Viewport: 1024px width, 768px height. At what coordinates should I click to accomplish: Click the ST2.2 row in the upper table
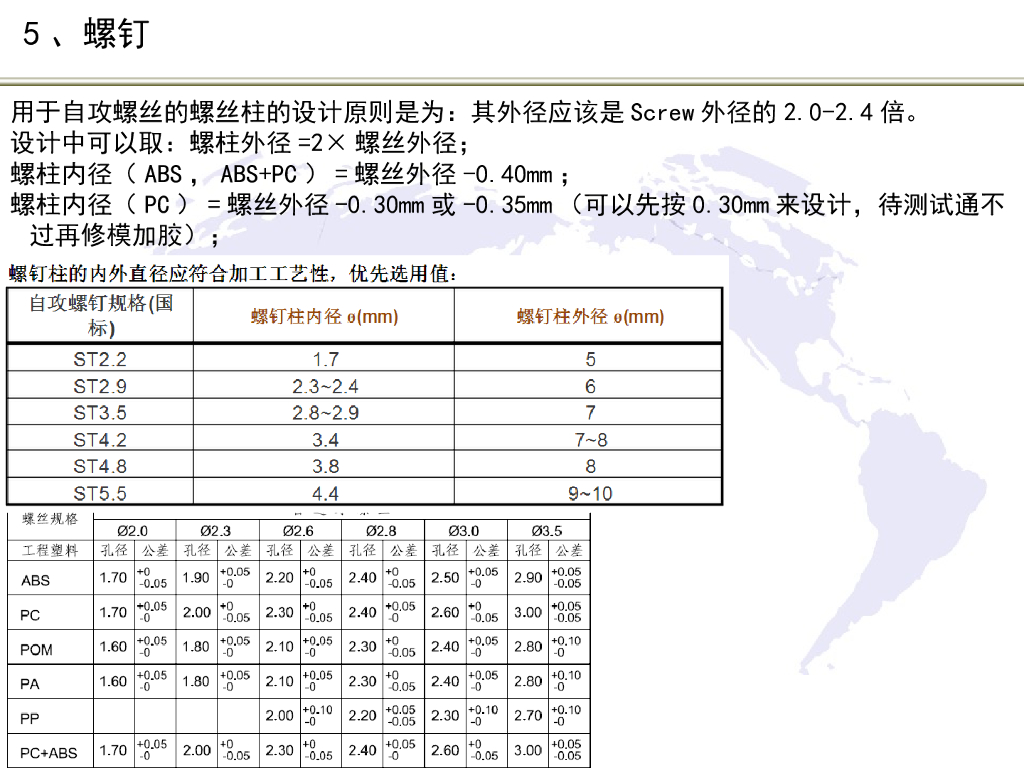coord(100,357)
